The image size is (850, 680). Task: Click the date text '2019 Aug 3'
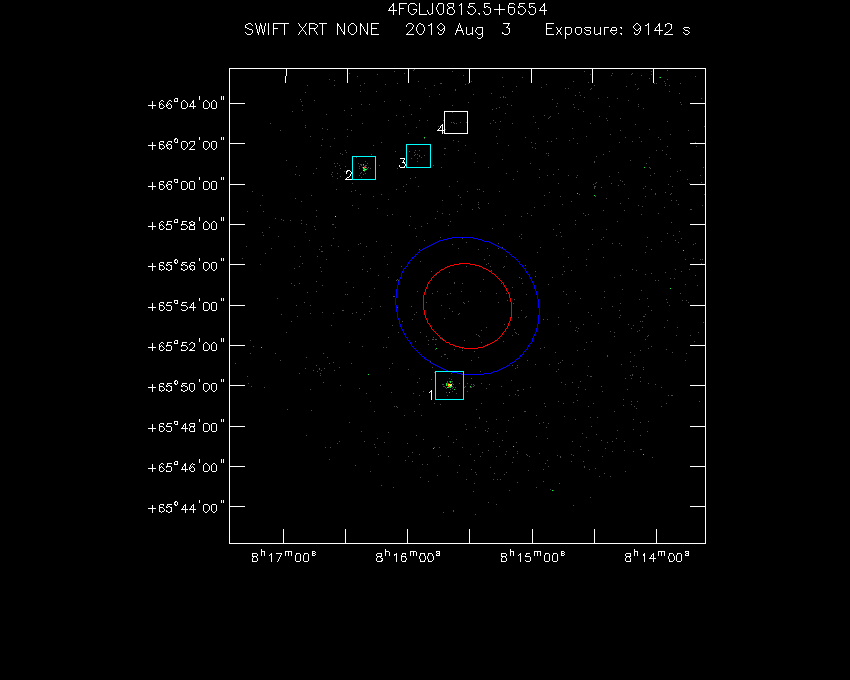[x=458, y=30]
